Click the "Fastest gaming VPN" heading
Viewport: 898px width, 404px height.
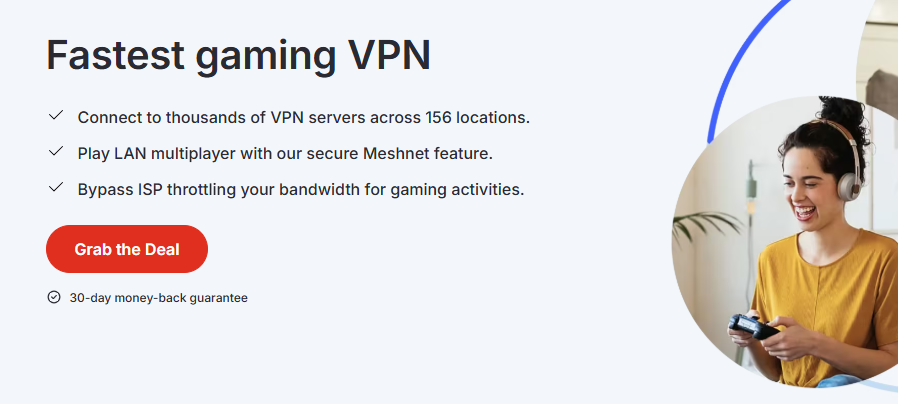(238, 55)
